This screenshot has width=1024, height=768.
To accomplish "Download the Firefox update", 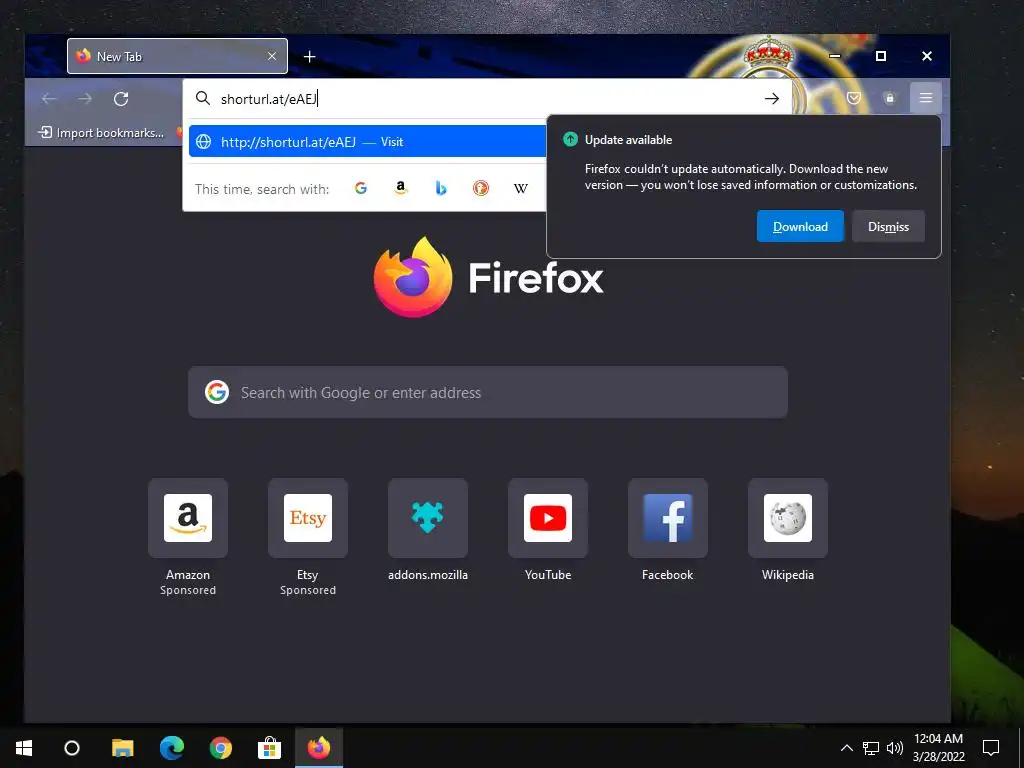I will 800,227.
